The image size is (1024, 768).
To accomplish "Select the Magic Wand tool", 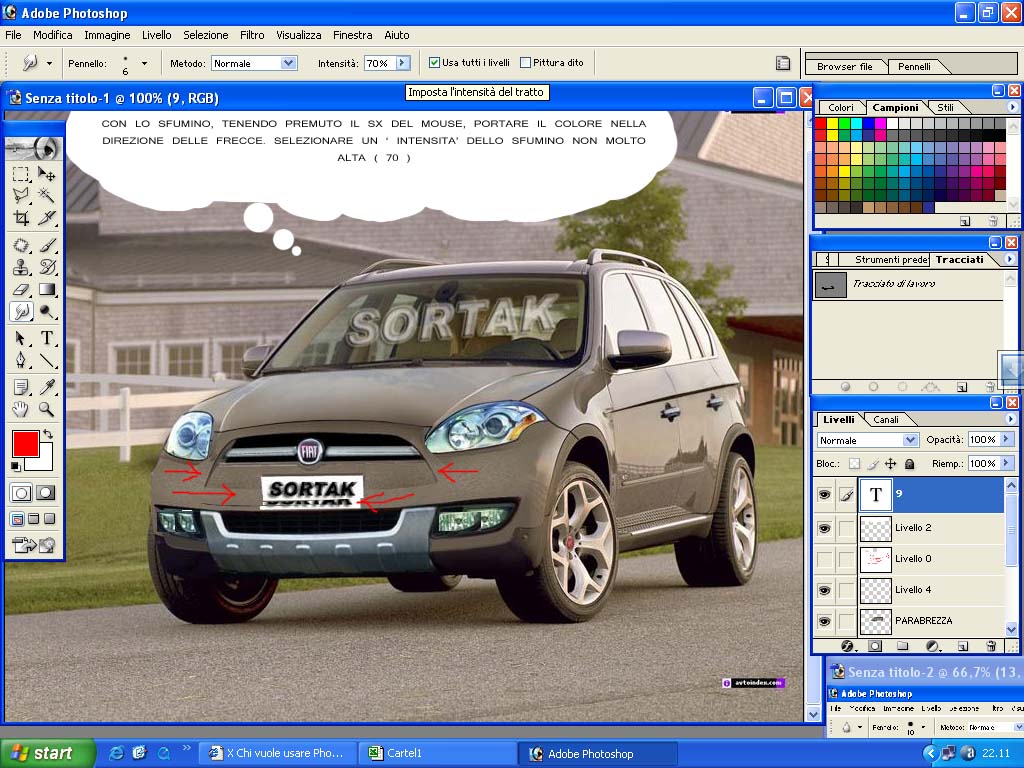I will point(46,195).
